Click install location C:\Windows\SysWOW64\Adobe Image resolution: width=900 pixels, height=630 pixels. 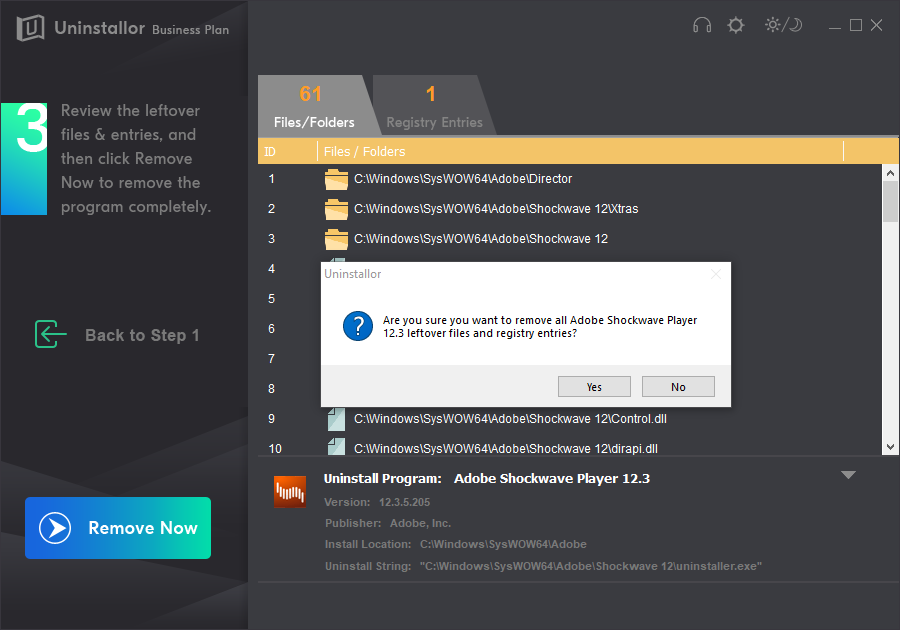pyautogui.click(x=503, y=544)
